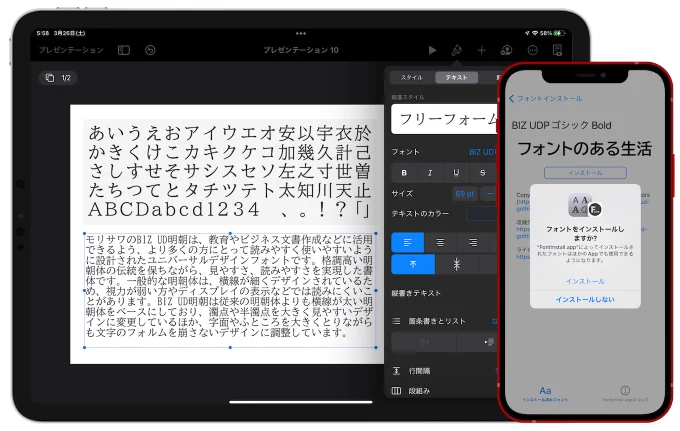This screenshot has width=680, height=431.
Task: Tap inside the モリサワのBIZ UD明朝 paragraph
Action: [x=229, y=286]
